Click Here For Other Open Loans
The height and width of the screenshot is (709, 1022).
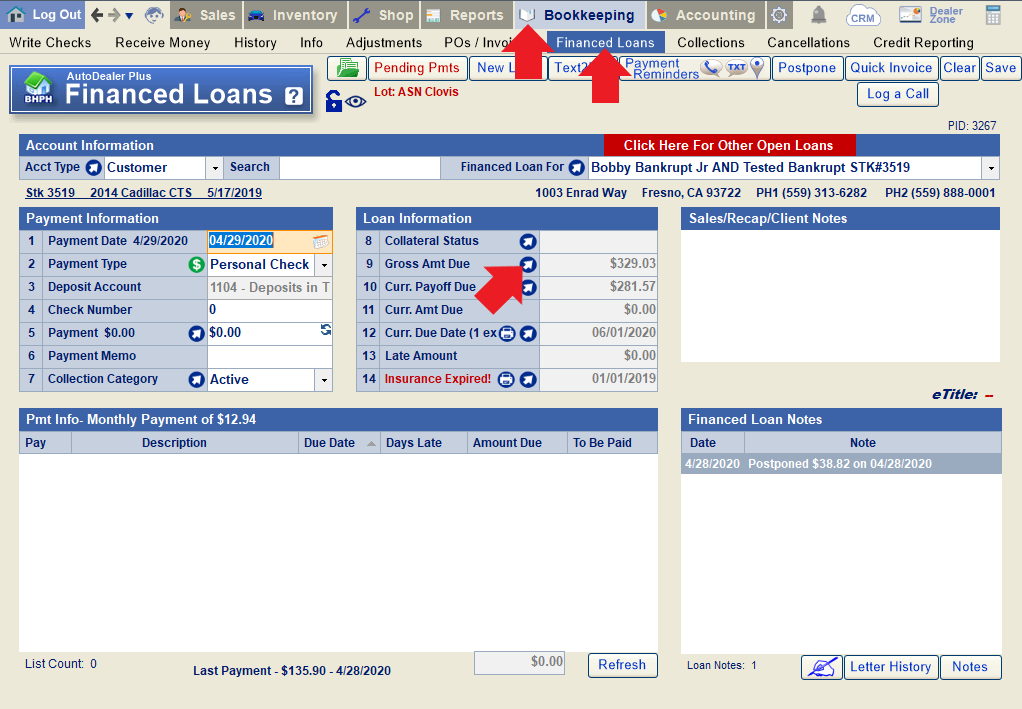729,145
